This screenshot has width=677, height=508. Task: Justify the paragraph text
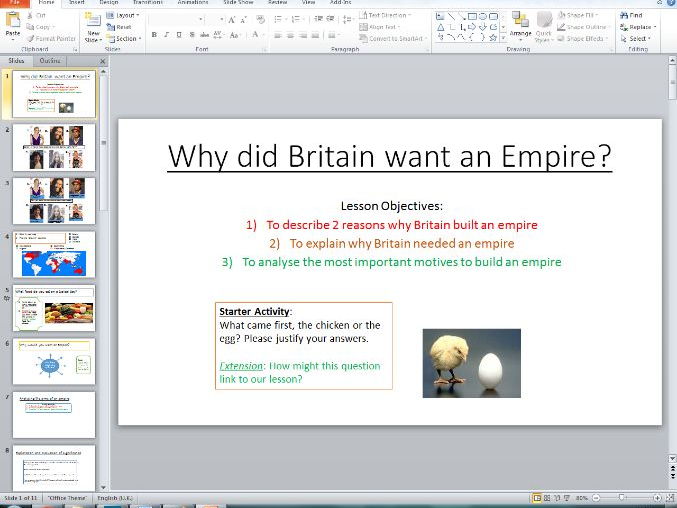coord(316,35)
